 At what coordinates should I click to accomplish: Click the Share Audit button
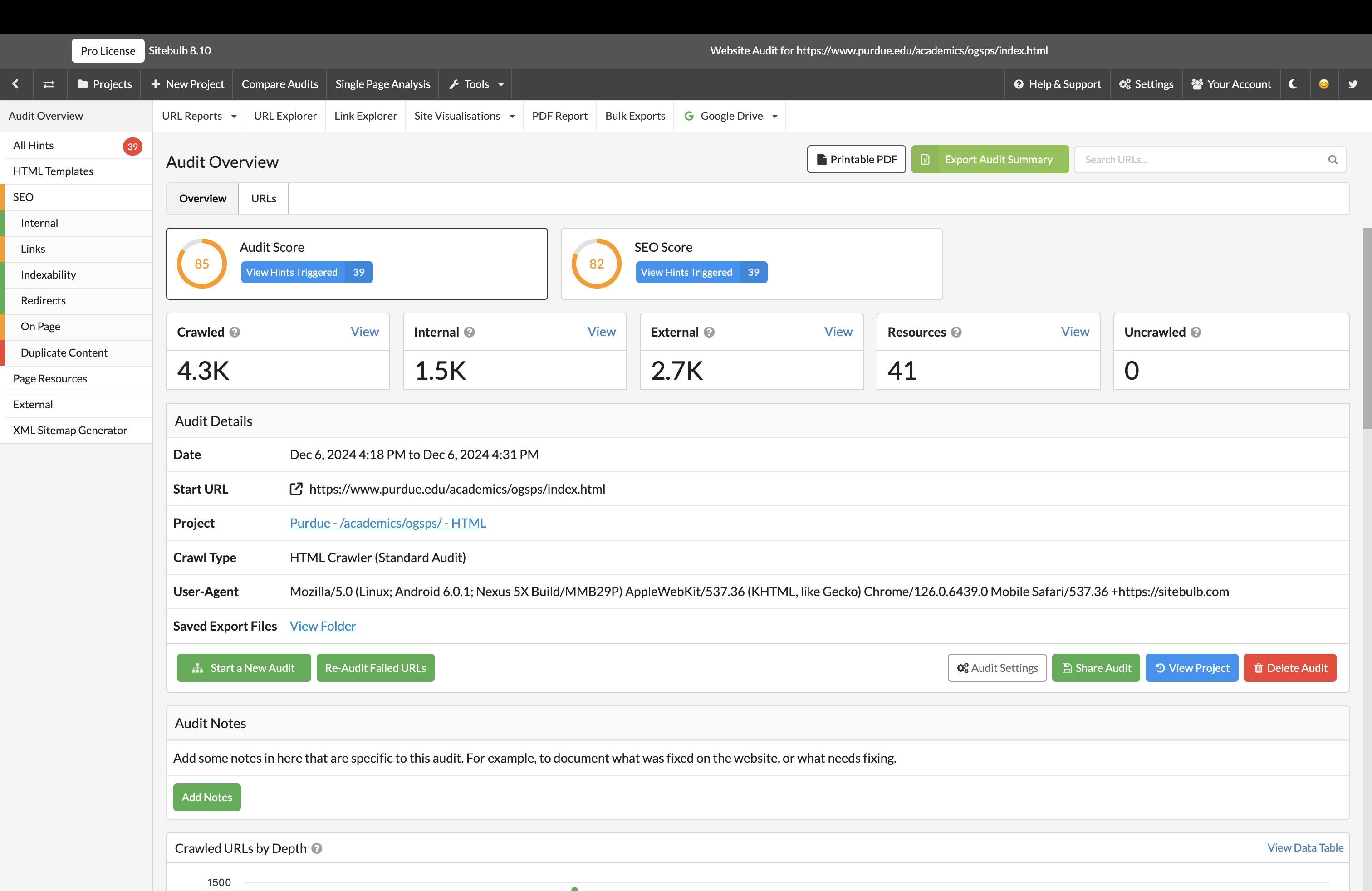tap(1096, 667)
